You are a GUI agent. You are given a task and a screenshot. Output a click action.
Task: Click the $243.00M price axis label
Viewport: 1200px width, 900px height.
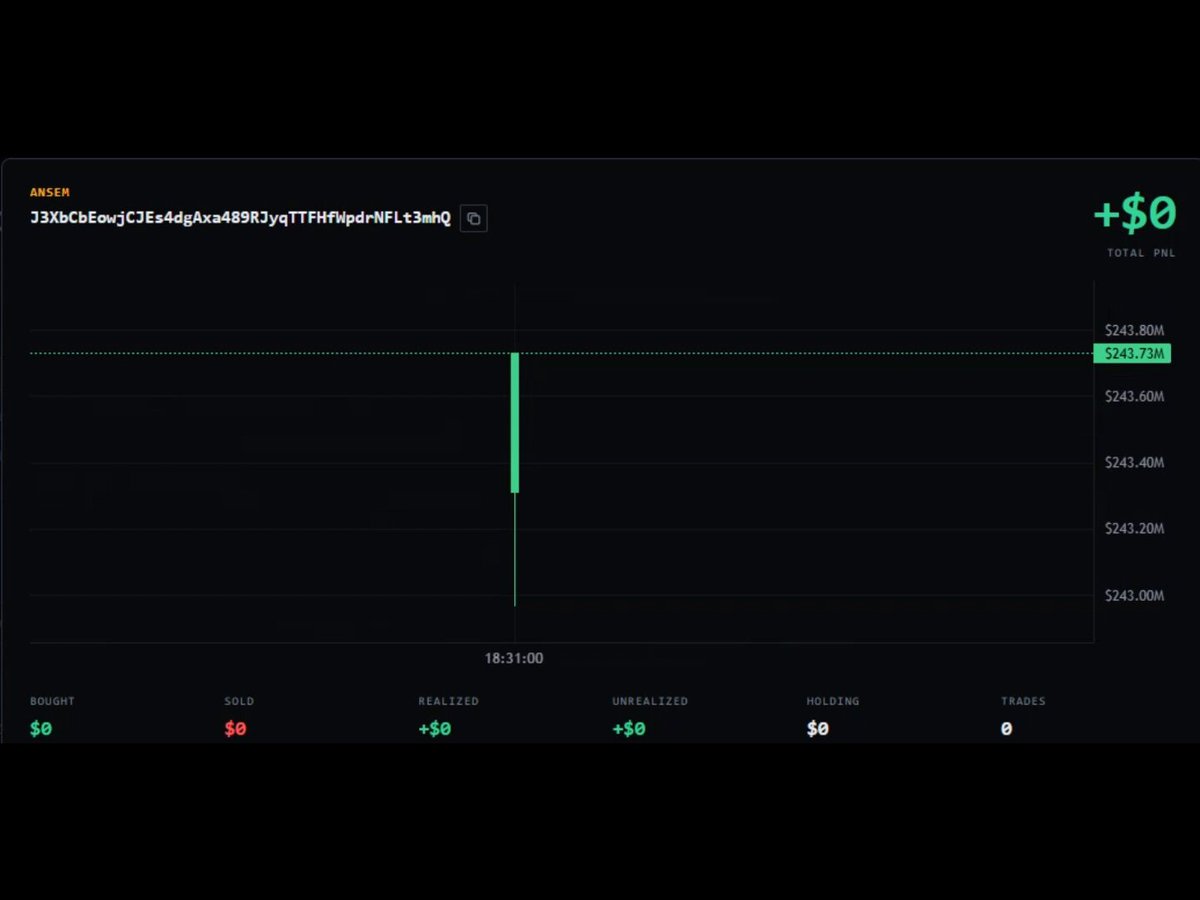[1134, 595]
